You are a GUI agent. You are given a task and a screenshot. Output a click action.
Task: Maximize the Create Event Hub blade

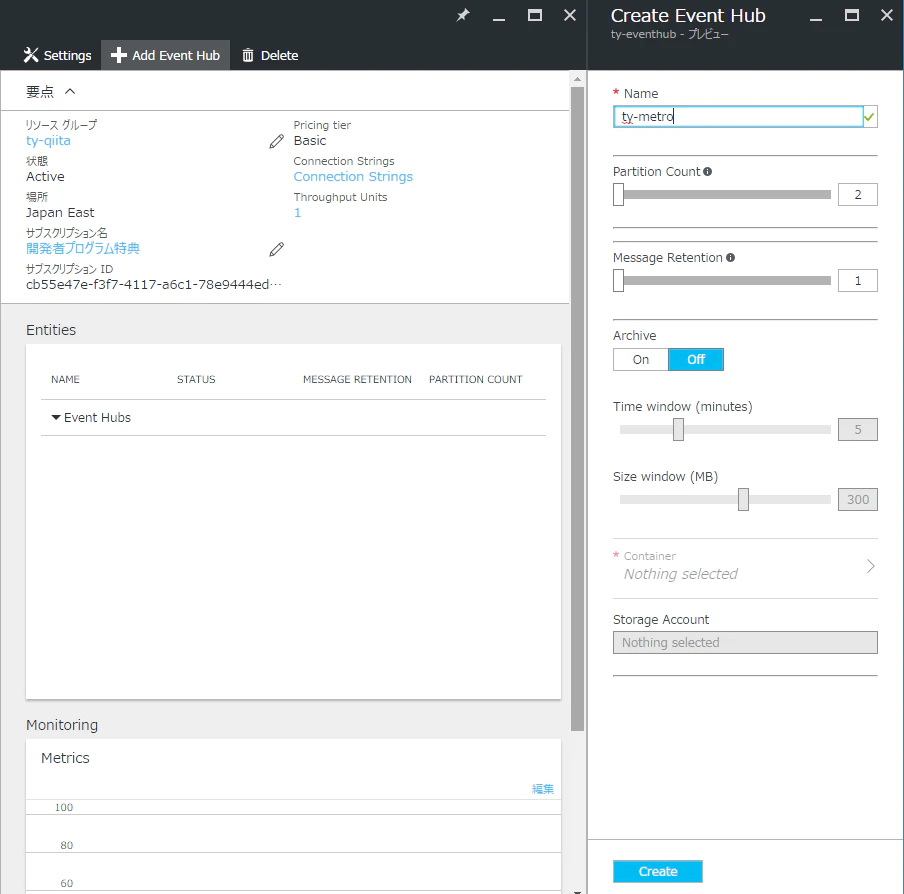(x=852, y=15)
